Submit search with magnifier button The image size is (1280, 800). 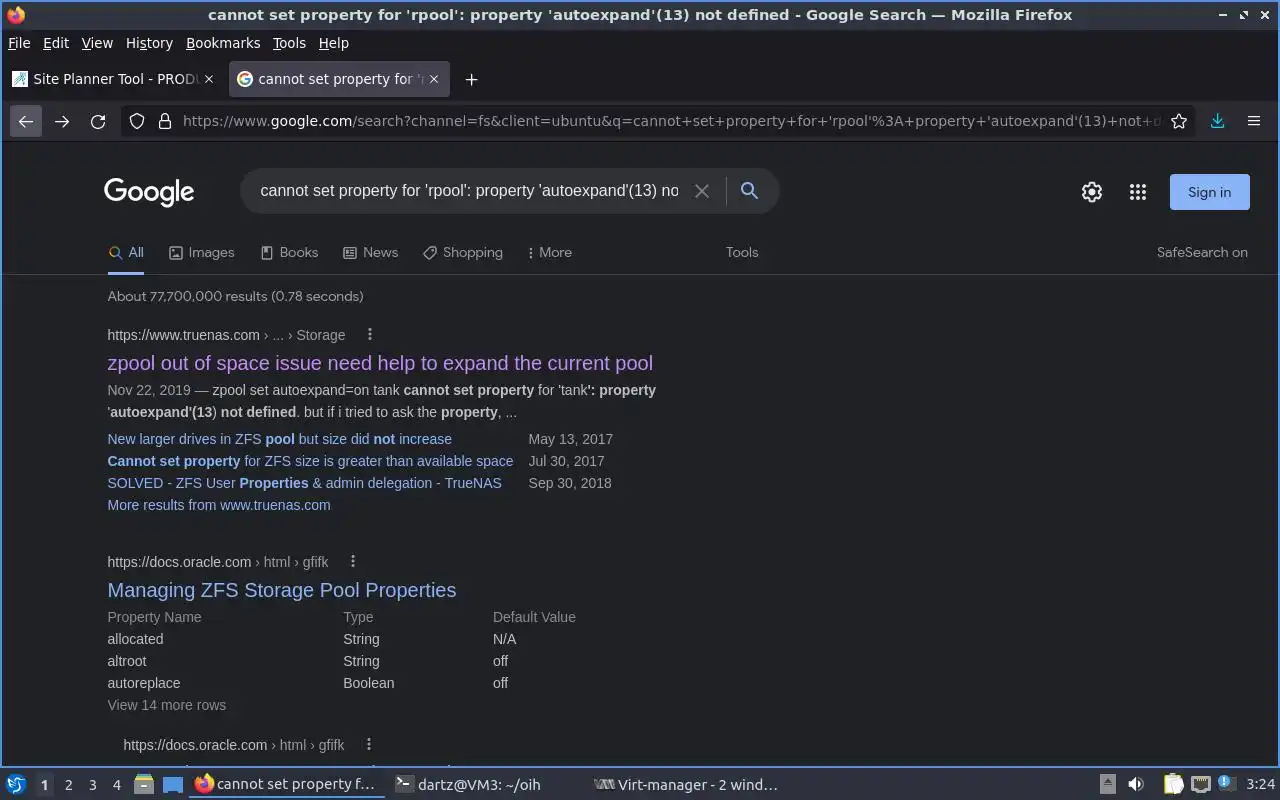749,191
